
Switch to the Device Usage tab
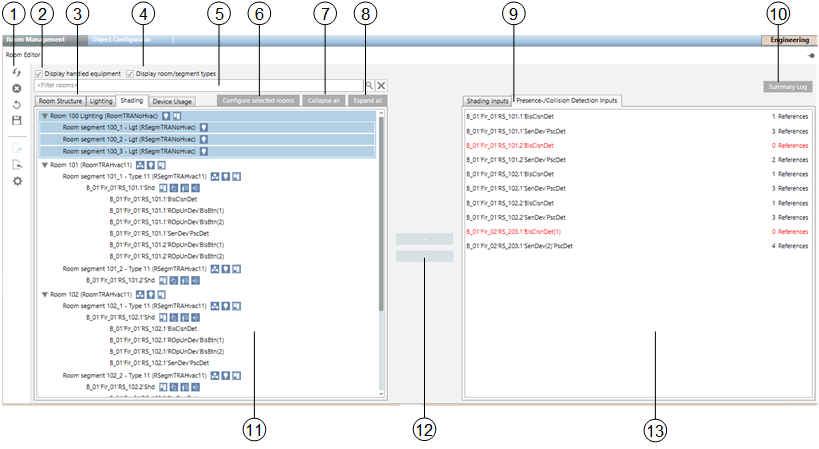(172, 101)
